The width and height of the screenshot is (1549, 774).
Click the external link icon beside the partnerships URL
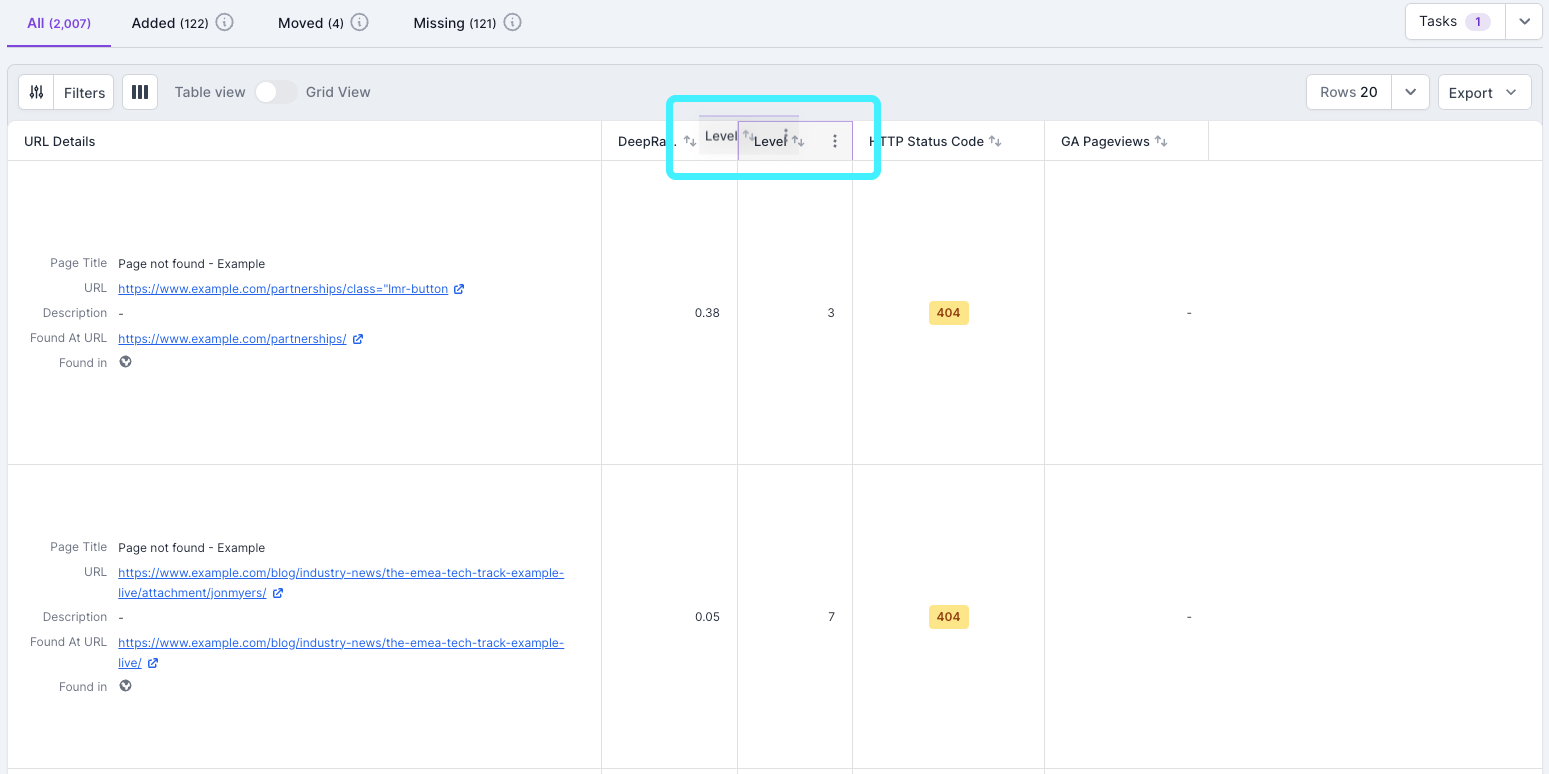[459, 288]
